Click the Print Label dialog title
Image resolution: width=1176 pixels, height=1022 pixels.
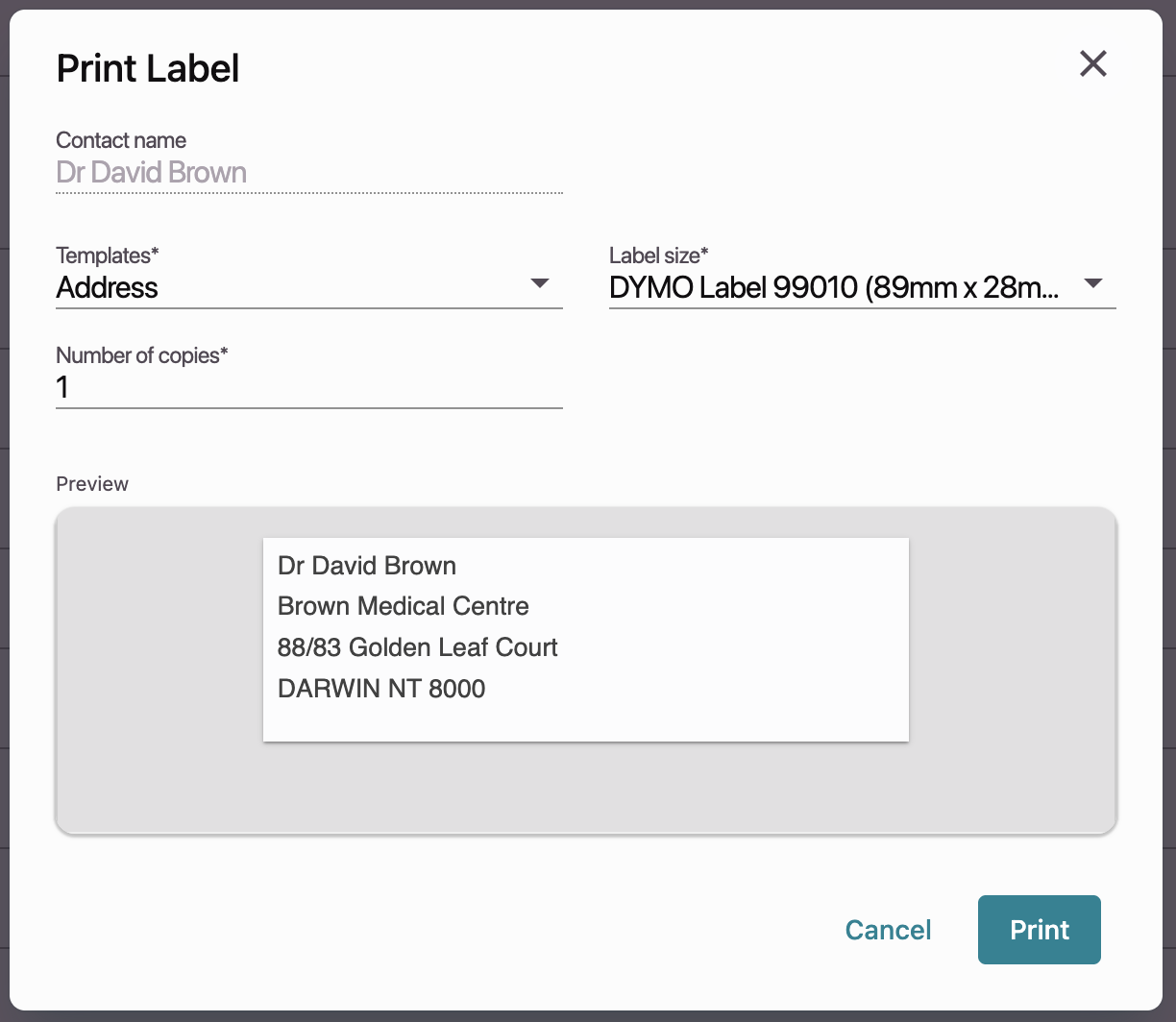(148, 69)
